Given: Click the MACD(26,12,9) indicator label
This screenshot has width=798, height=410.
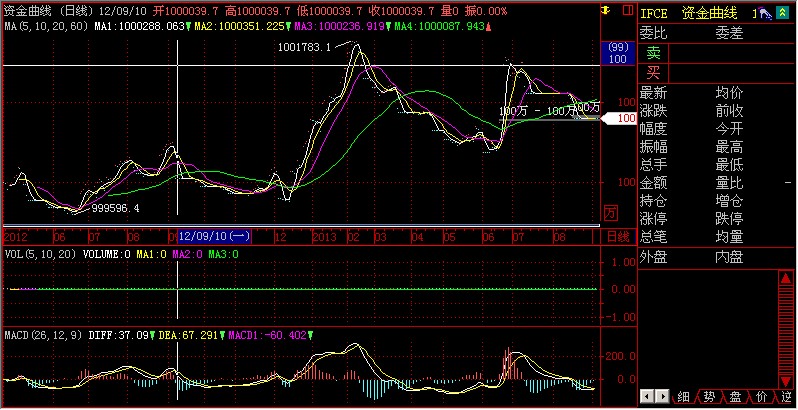Looking at the screenshot, I should click(44, 336).
